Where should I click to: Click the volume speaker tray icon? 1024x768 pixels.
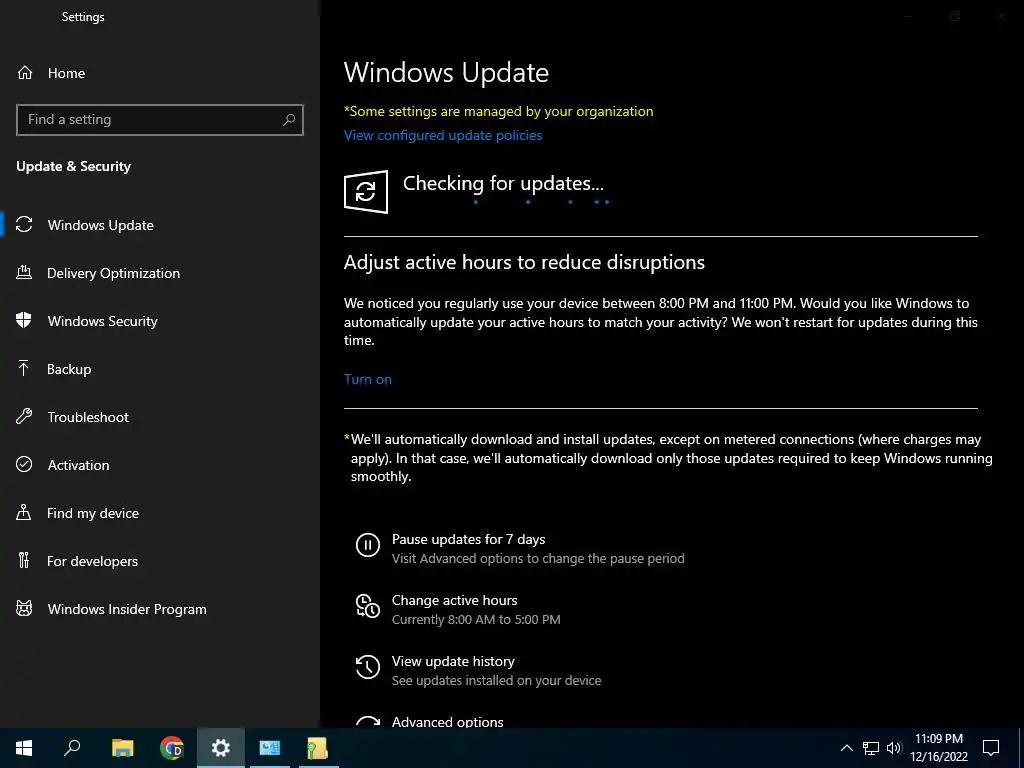[x=894, y=748]
